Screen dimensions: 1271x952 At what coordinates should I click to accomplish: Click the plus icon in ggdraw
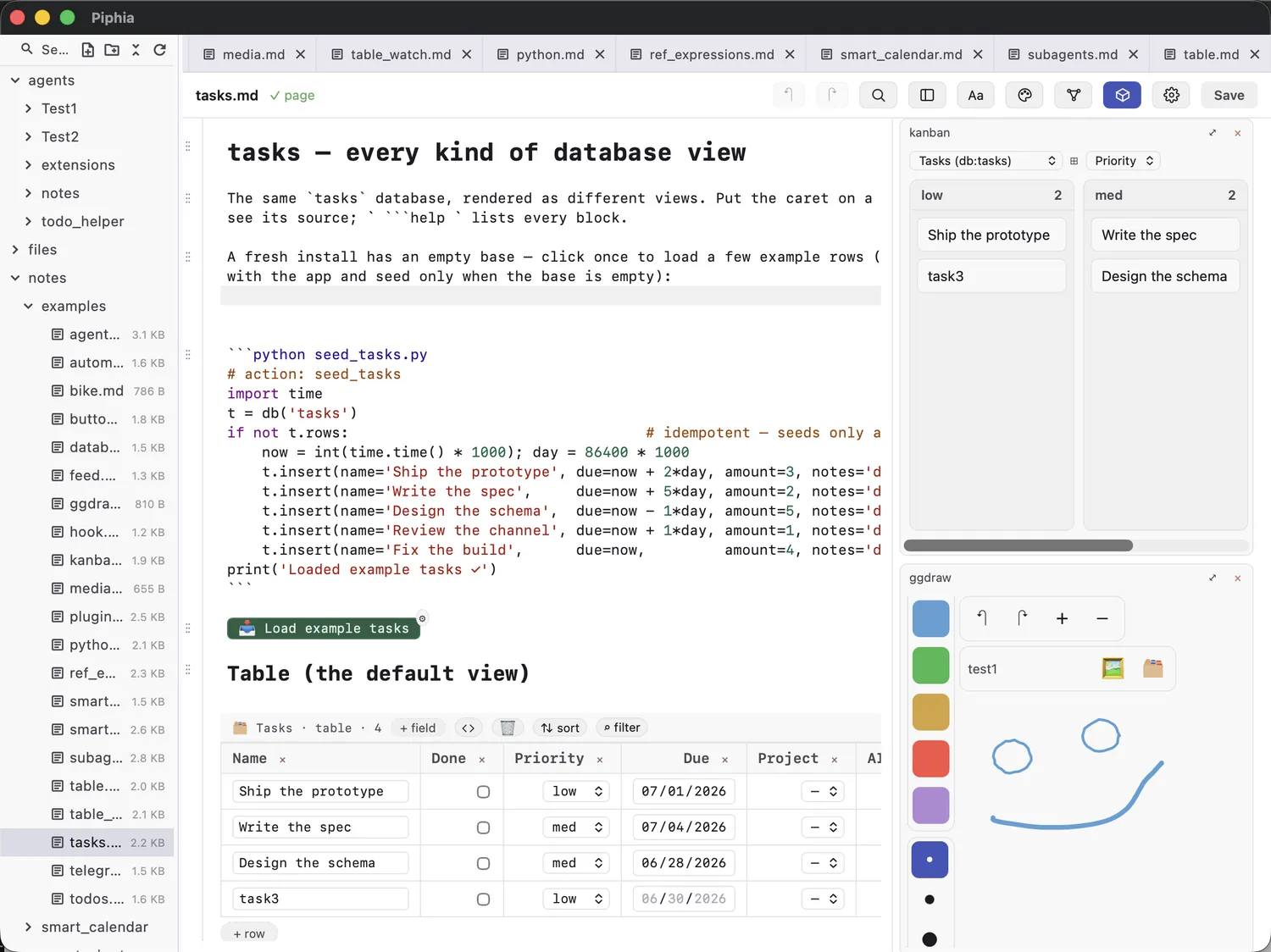click(1062, 618)
